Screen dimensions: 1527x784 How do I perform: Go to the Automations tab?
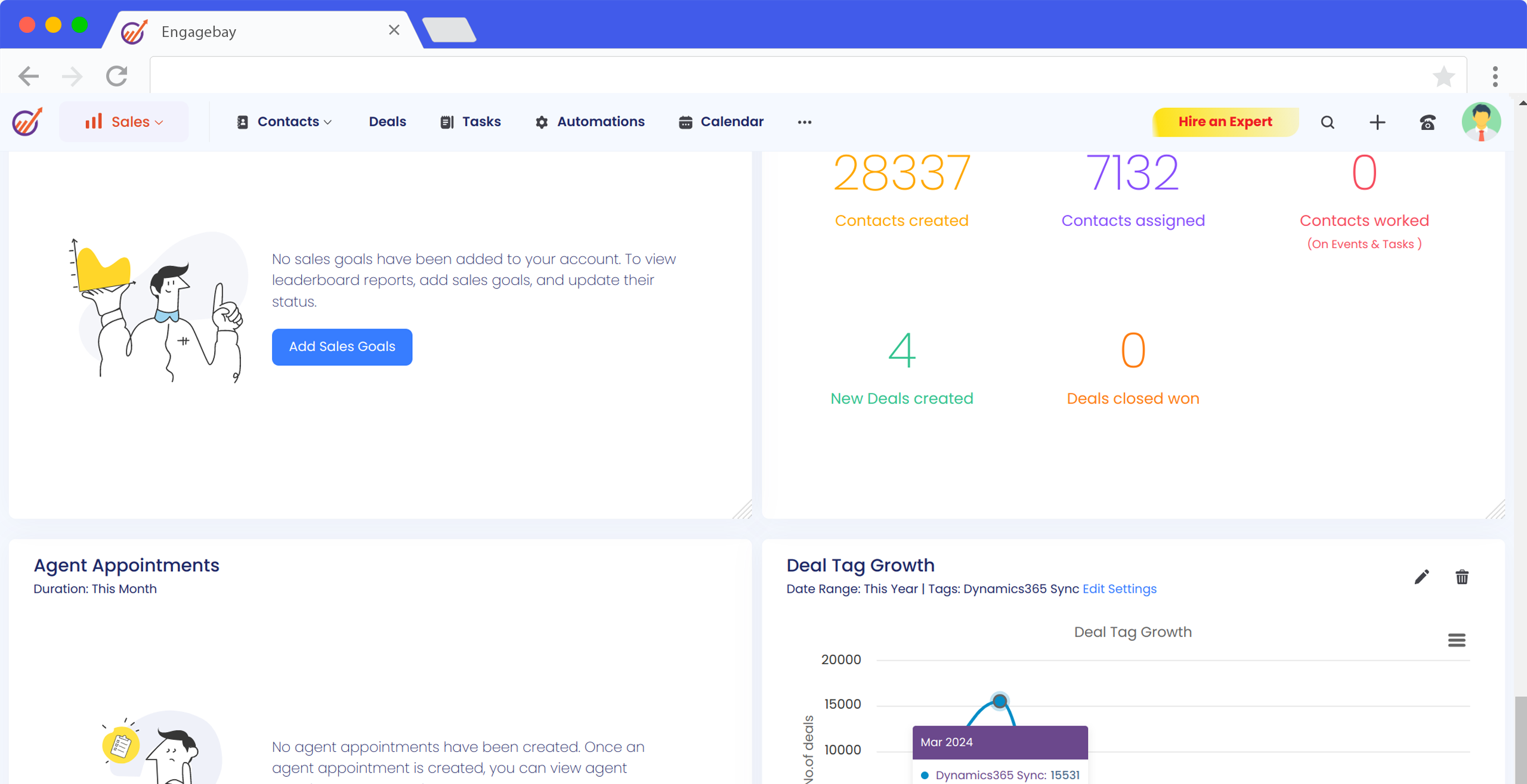[590, 122]
